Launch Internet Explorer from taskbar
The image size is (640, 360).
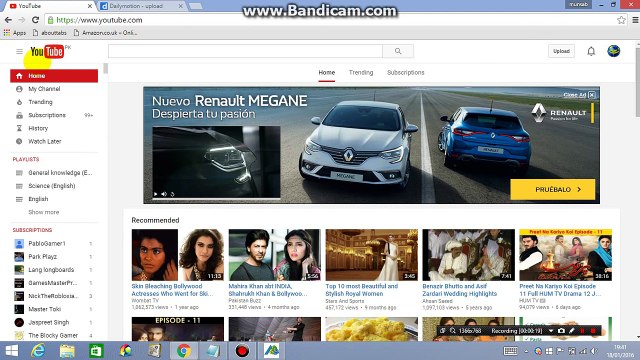click(x=38, y=351)
